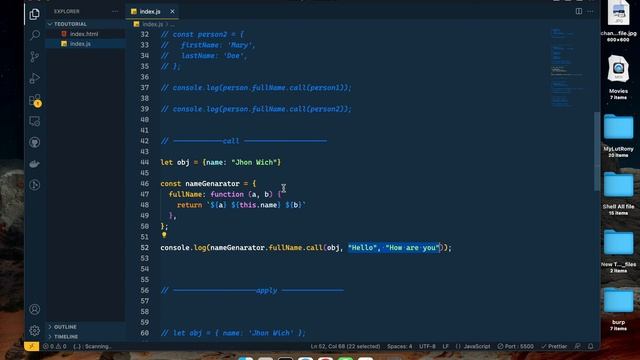Open the GitHub view in activity bar

click(35, 142)
